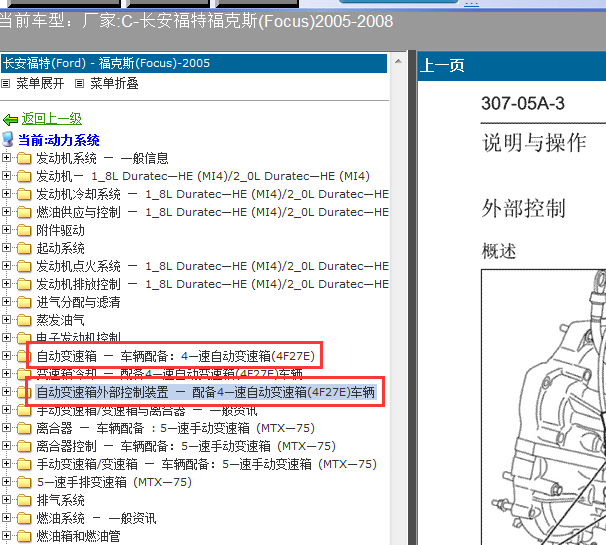606x545 pixels.
Task: Open 燃油系统 一般资讯 item
Action: (96, 518)
